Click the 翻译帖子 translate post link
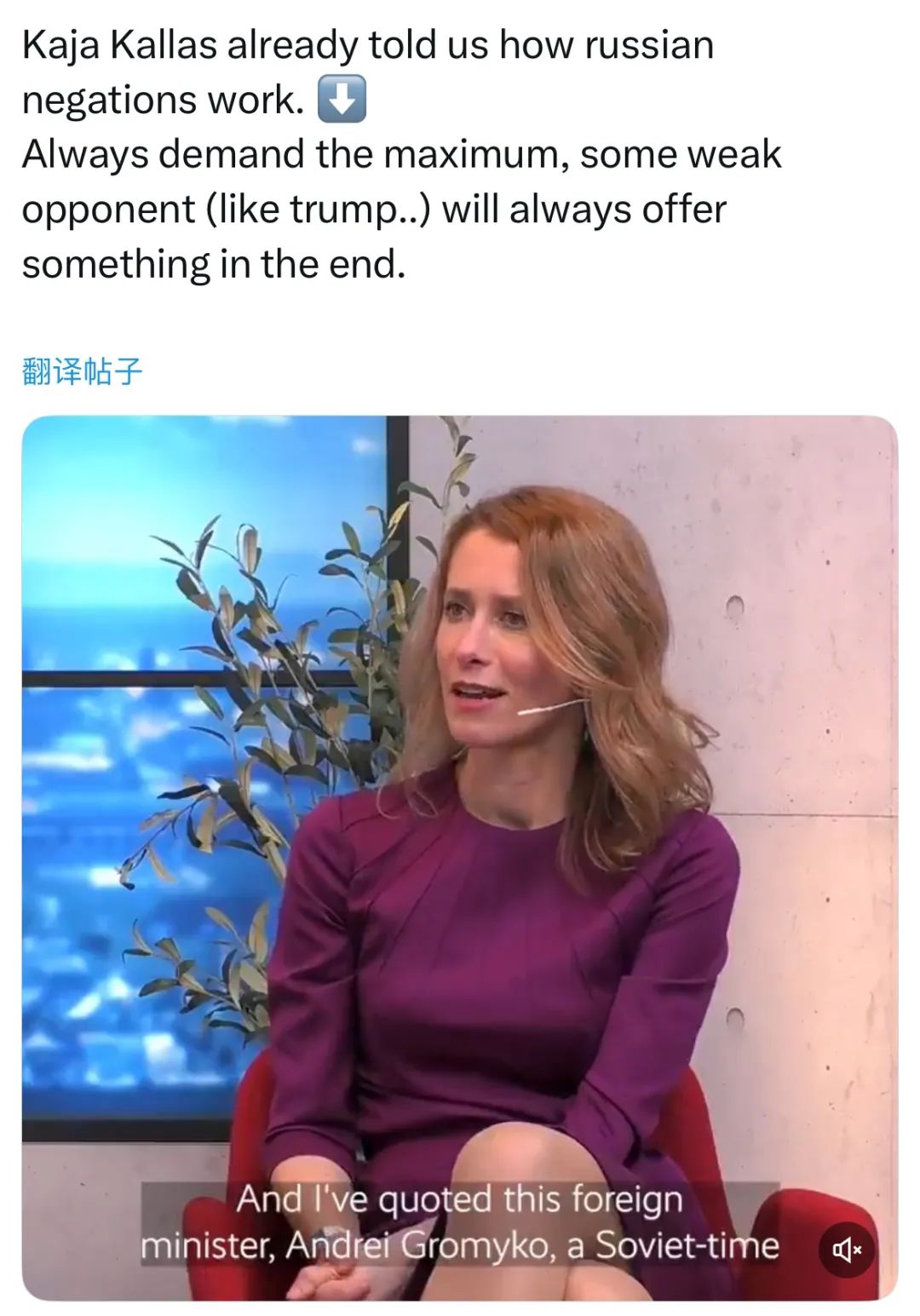The height and width of the screenshot is (1316, 920). 82,371
